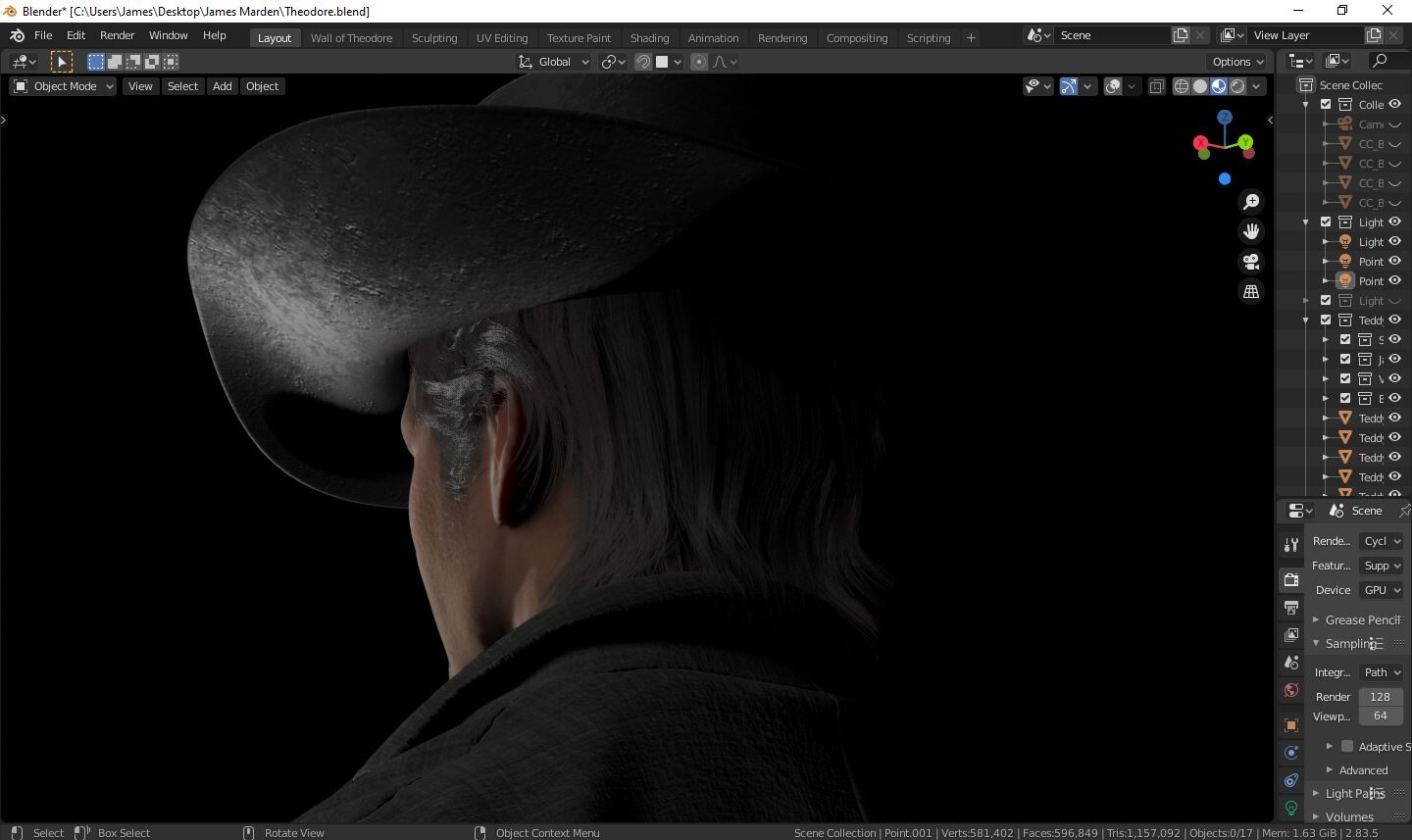
Task: Click the viewport View menu button
Action: click(x=140, y=86)
